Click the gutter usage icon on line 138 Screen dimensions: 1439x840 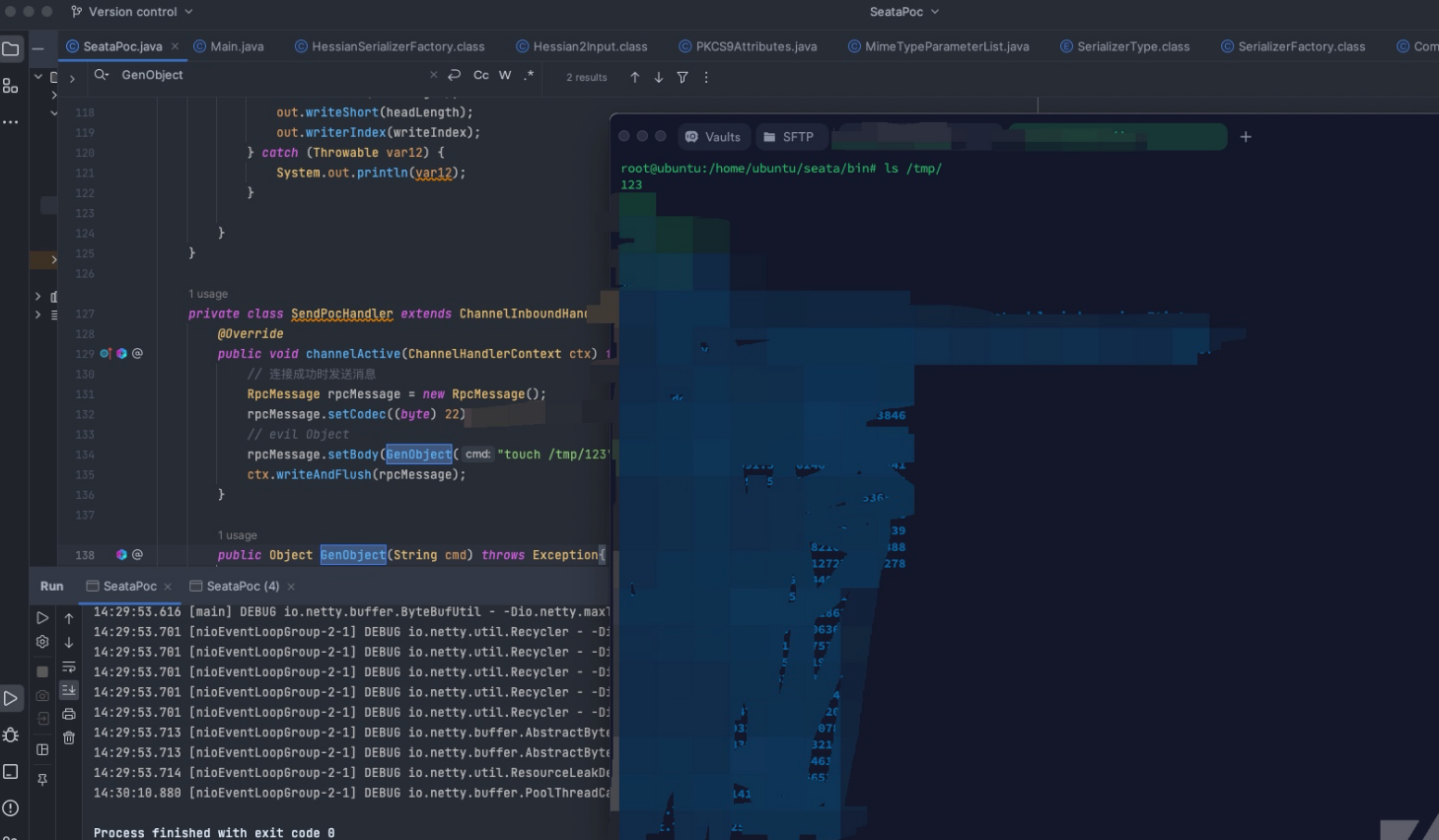point(121,555)
